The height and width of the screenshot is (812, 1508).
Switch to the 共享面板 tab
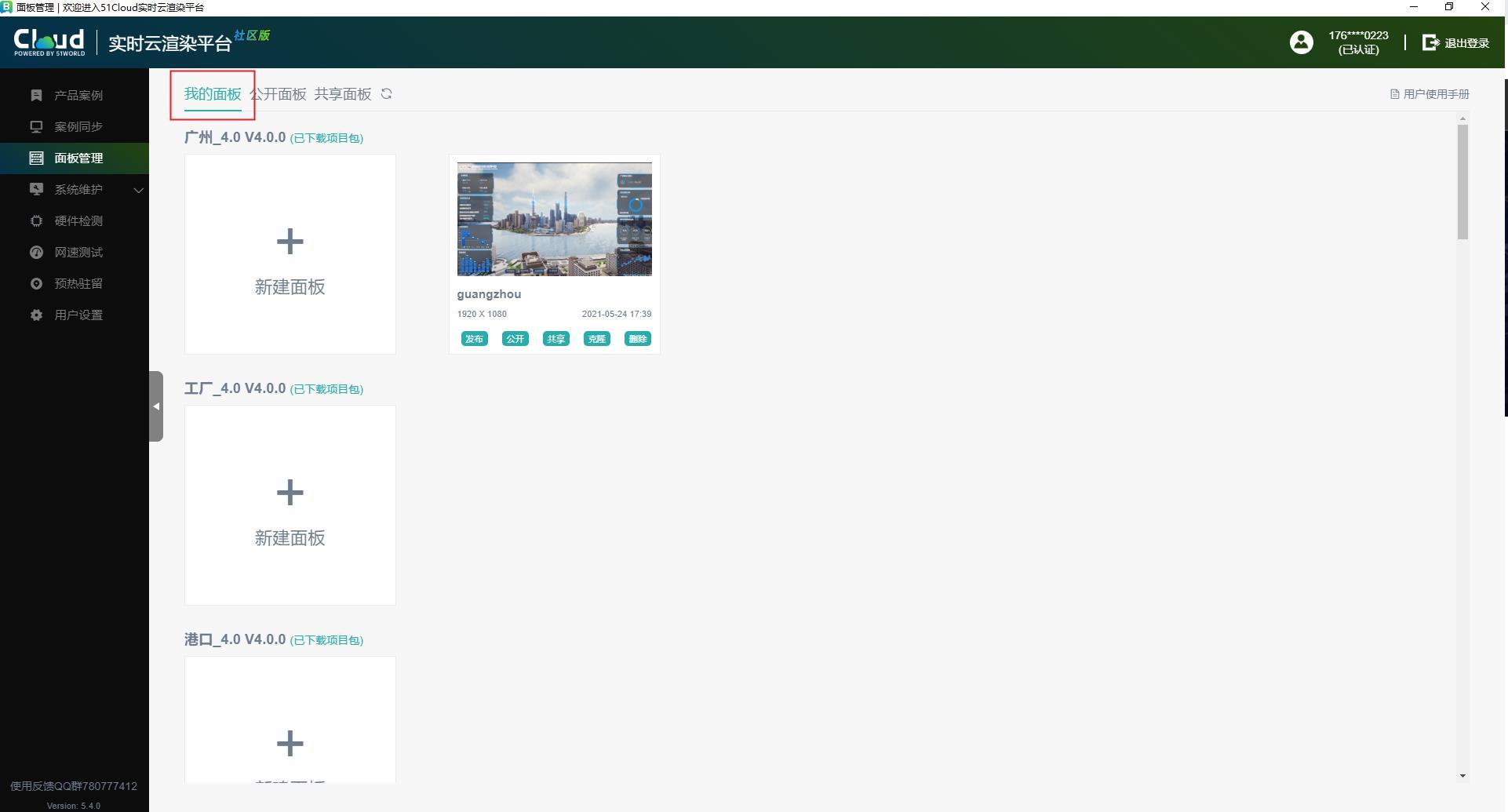(x=343, y=94)
